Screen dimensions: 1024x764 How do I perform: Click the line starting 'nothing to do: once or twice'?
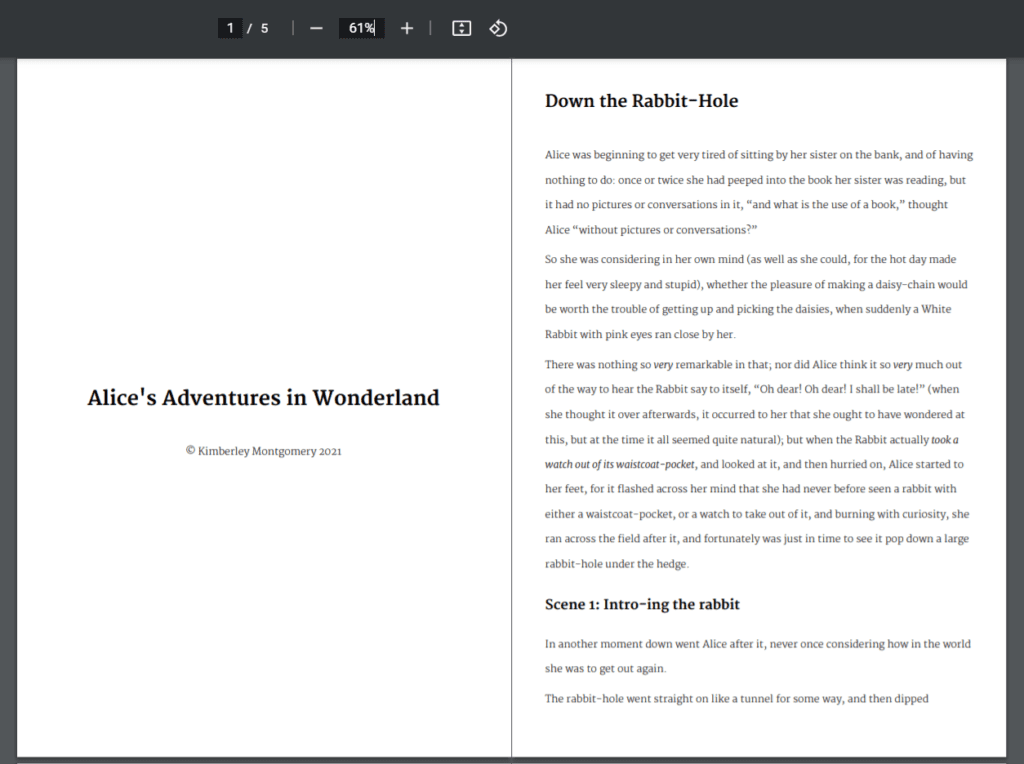pyautogui.click(x=755, y=180)
